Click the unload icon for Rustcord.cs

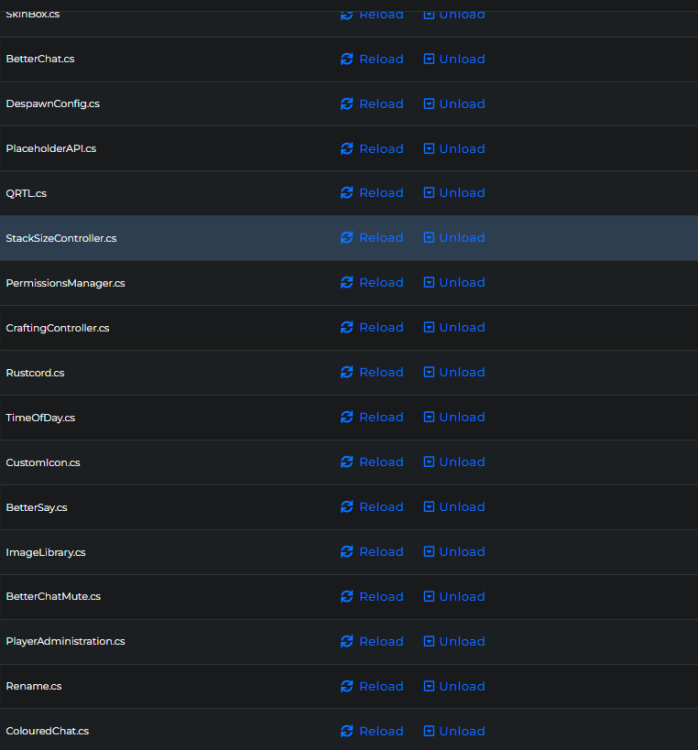pyautogui.click(x=429, y=372)
